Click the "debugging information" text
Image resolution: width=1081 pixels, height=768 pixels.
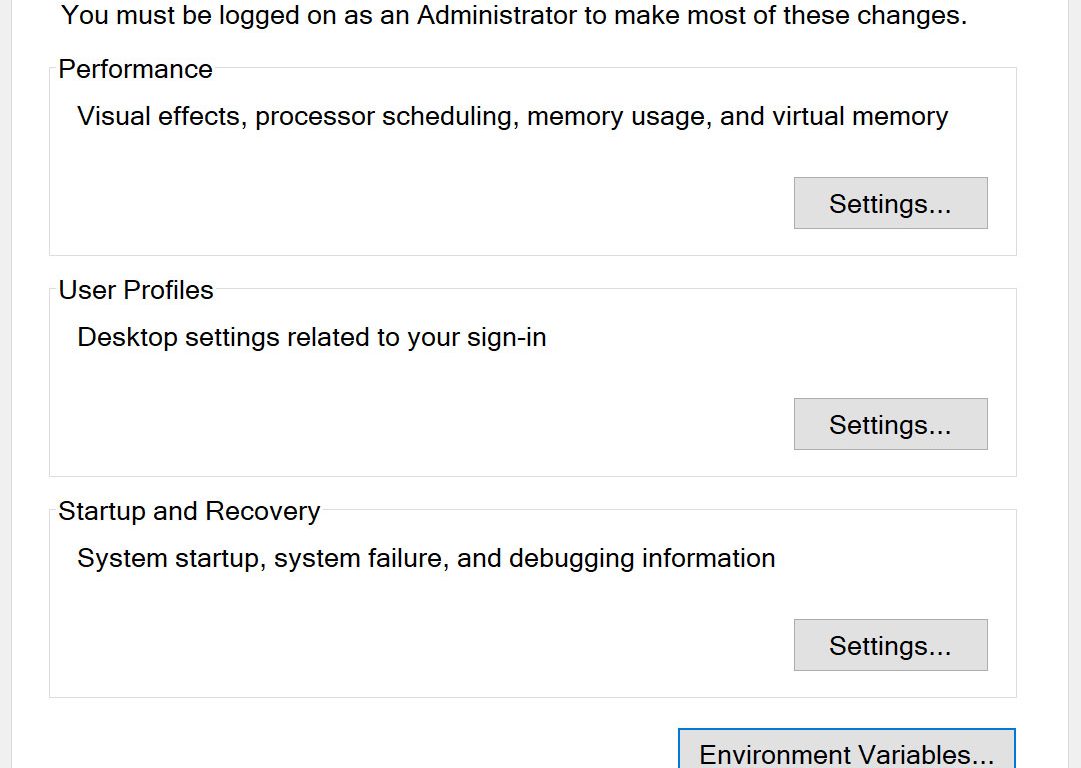pos(642,558)
